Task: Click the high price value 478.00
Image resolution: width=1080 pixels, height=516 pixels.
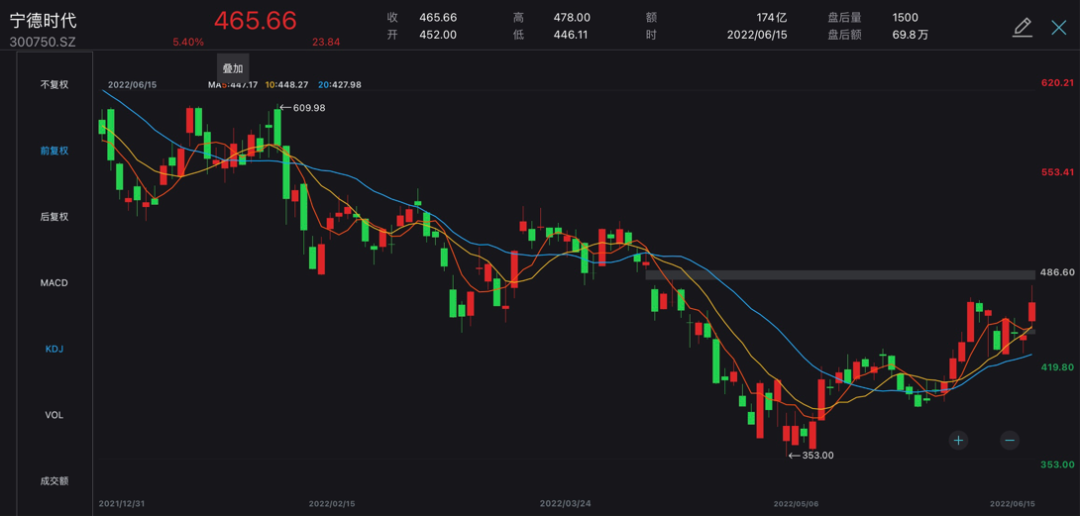Action: click(572, 18)
